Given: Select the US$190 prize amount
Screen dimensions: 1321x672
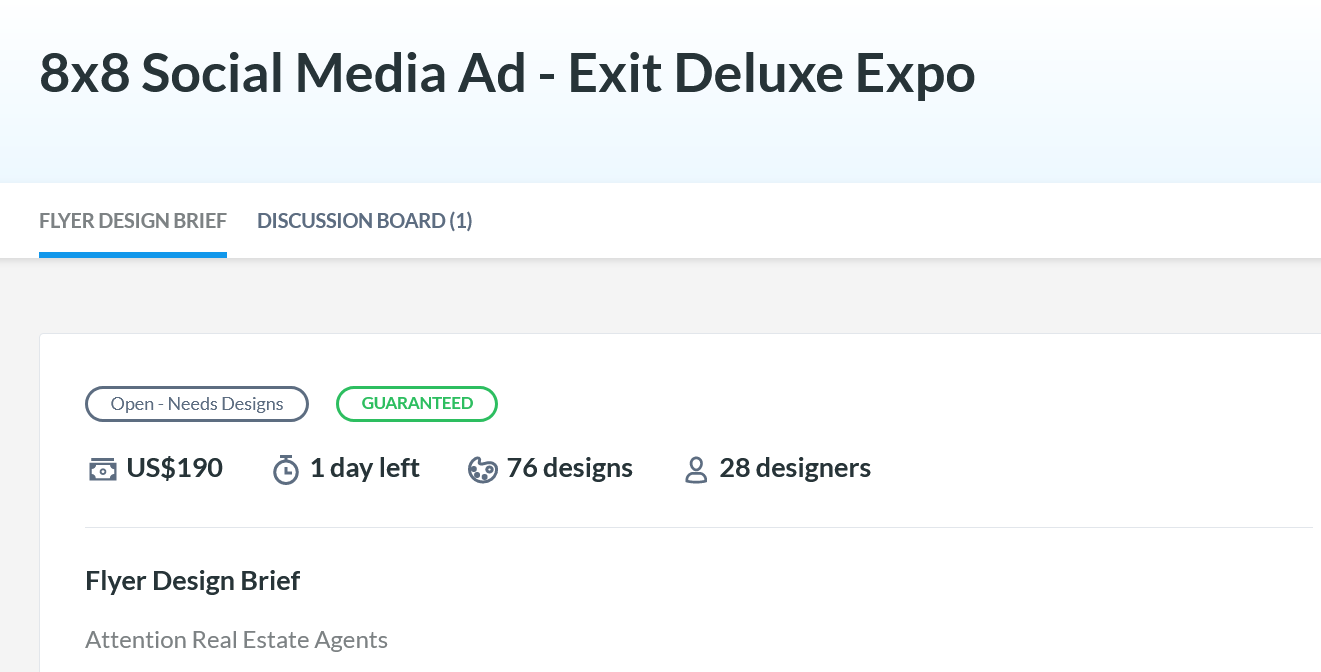Looking at the screenshot, I should click(174, 468).
